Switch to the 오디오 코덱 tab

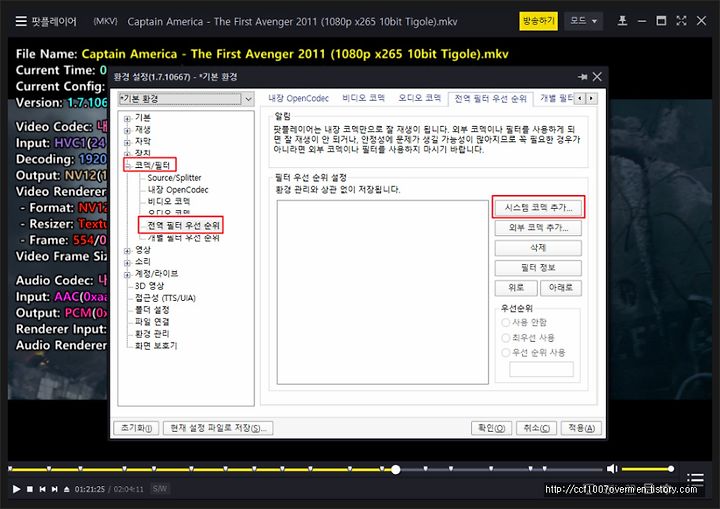419,98
